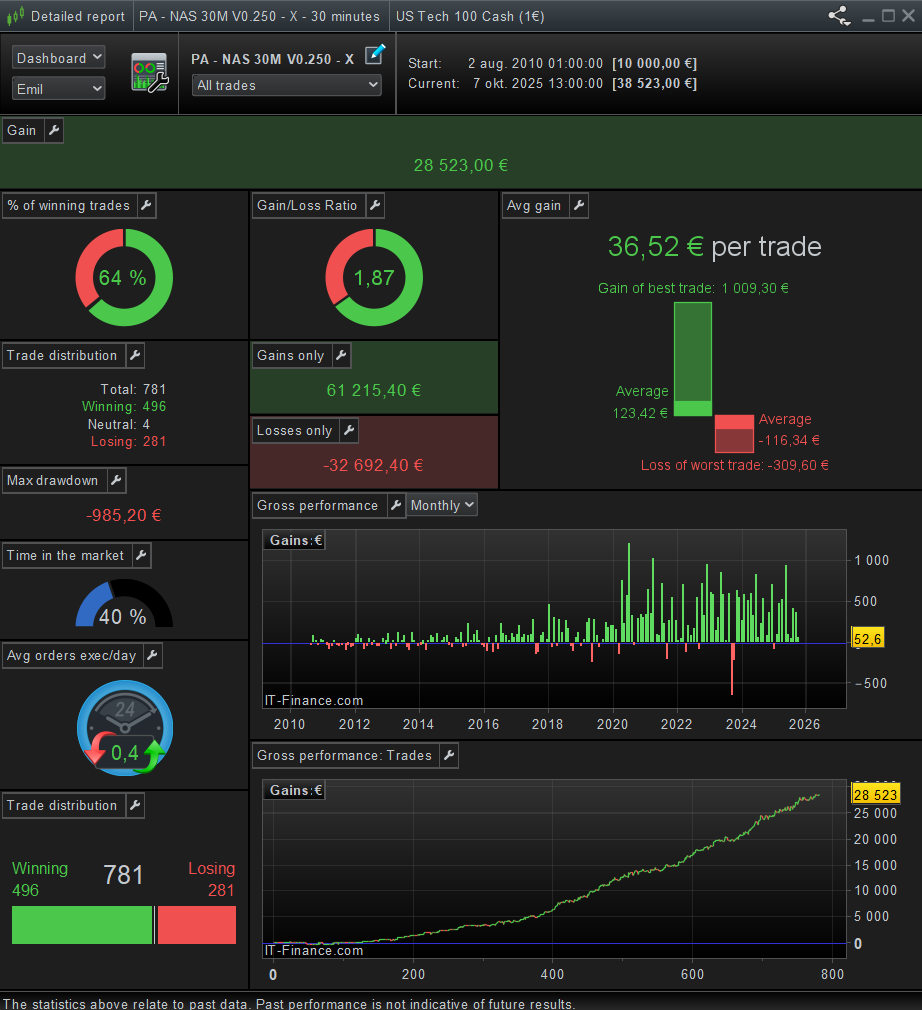Click the yellow 52,6 value label
922x1010 pixels.
pyautogui.click(x=866, y=639)
